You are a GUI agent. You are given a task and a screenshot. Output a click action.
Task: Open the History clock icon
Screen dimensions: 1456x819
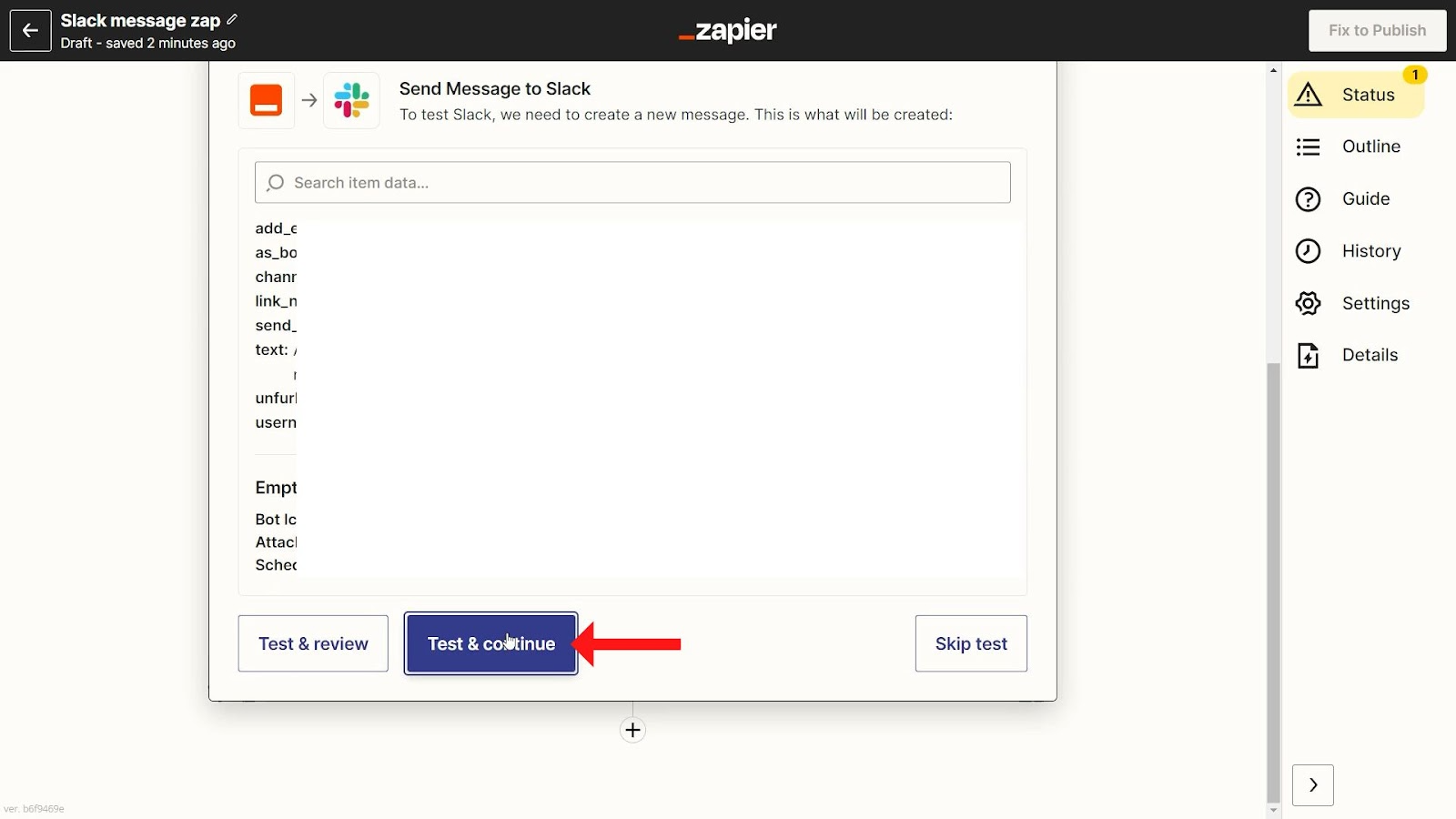pyautogui.click(x=1308, y=251)
